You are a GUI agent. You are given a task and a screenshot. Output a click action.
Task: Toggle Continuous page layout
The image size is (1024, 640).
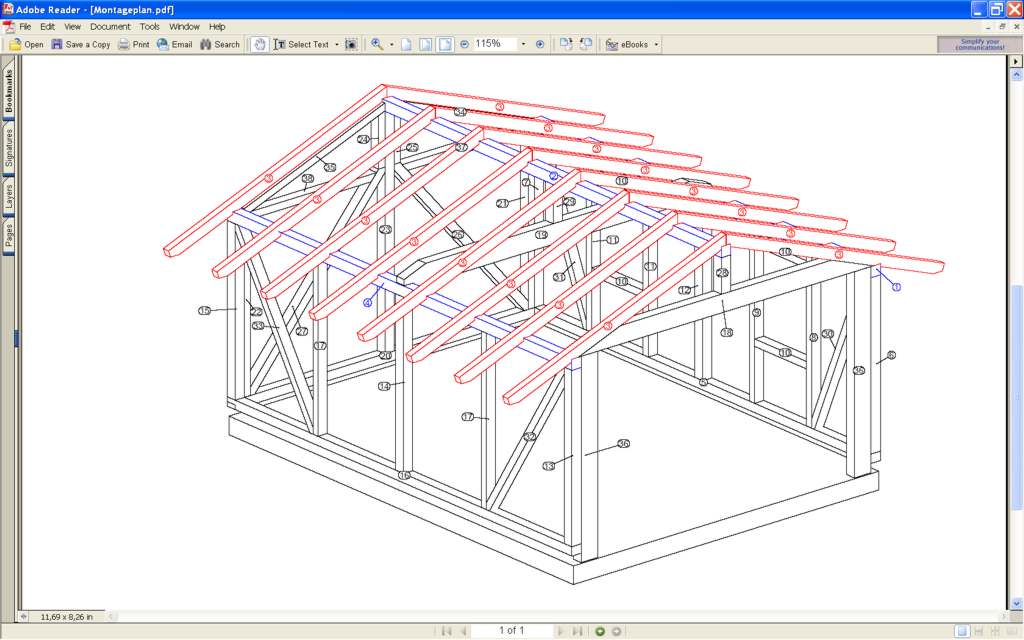coord(977,631)
